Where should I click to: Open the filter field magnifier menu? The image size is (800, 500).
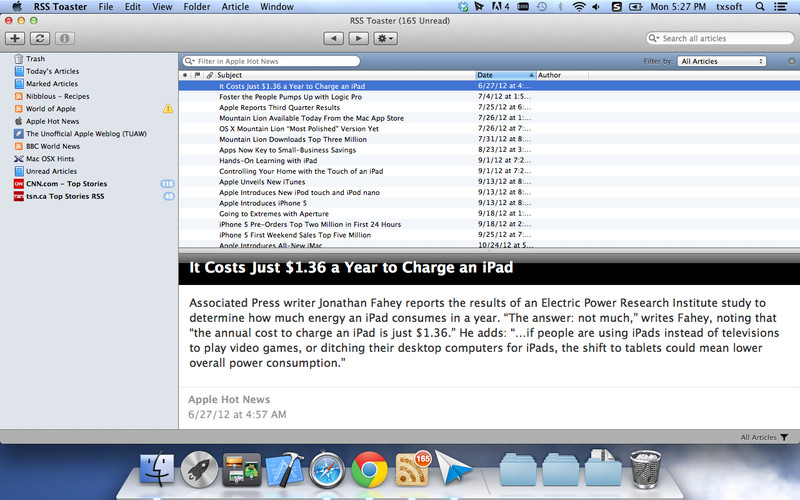(x=190, y=61)
